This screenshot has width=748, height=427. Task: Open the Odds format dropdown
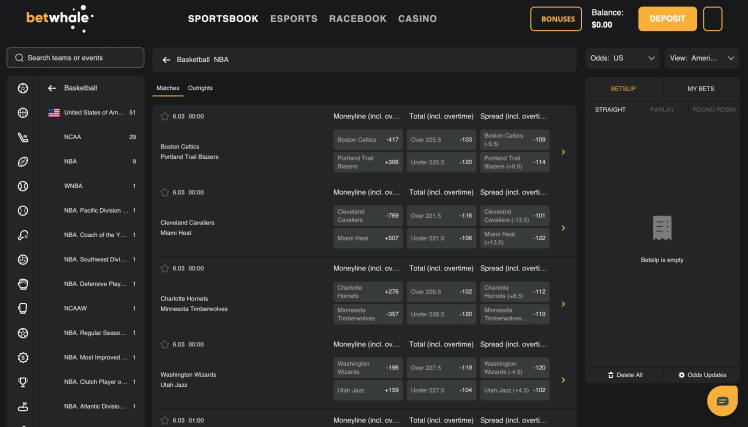[x=622, y=58]
